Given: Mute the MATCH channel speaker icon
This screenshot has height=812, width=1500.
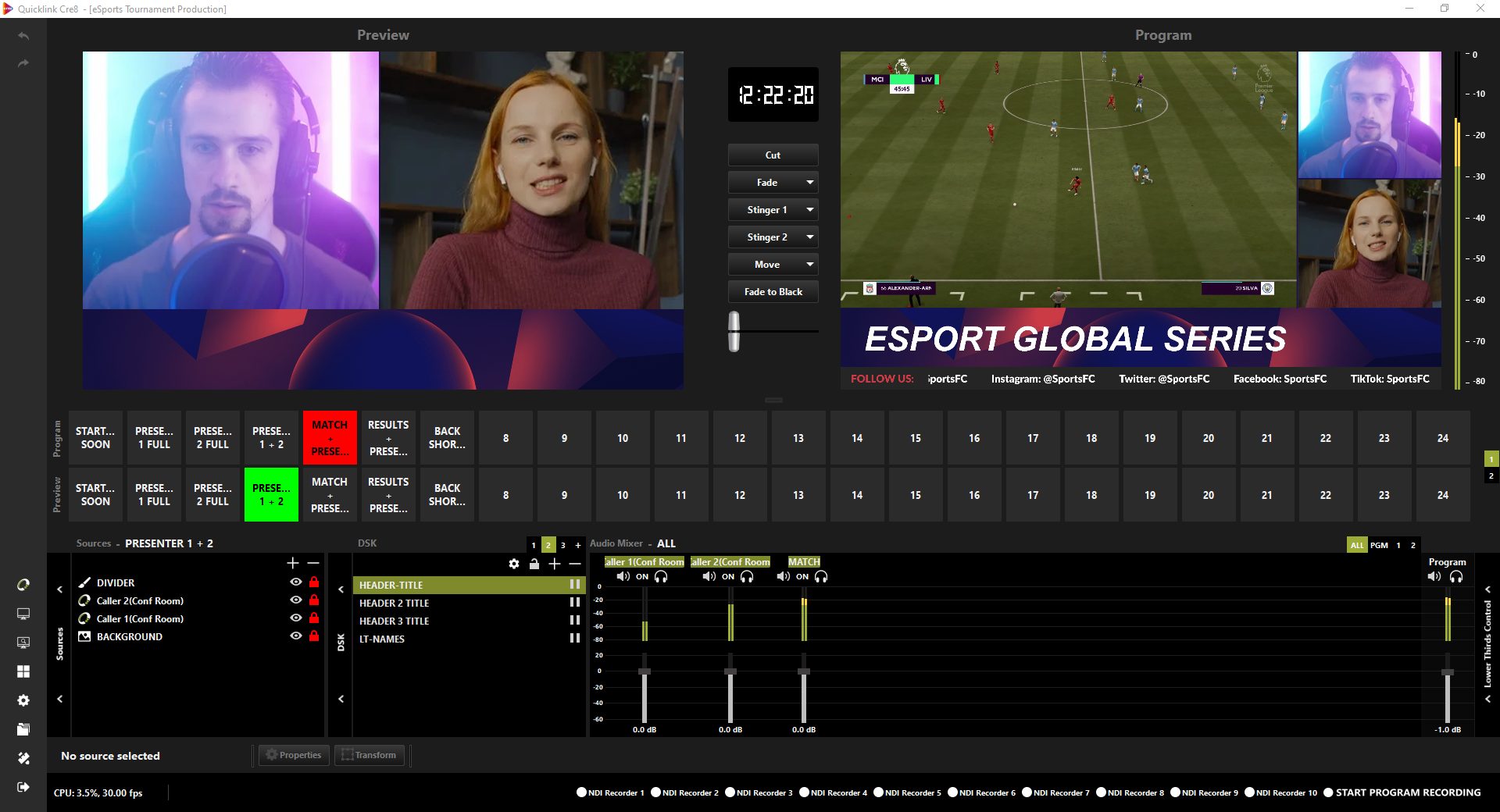Looking at the screenshot, I should (x=783, y=577).
